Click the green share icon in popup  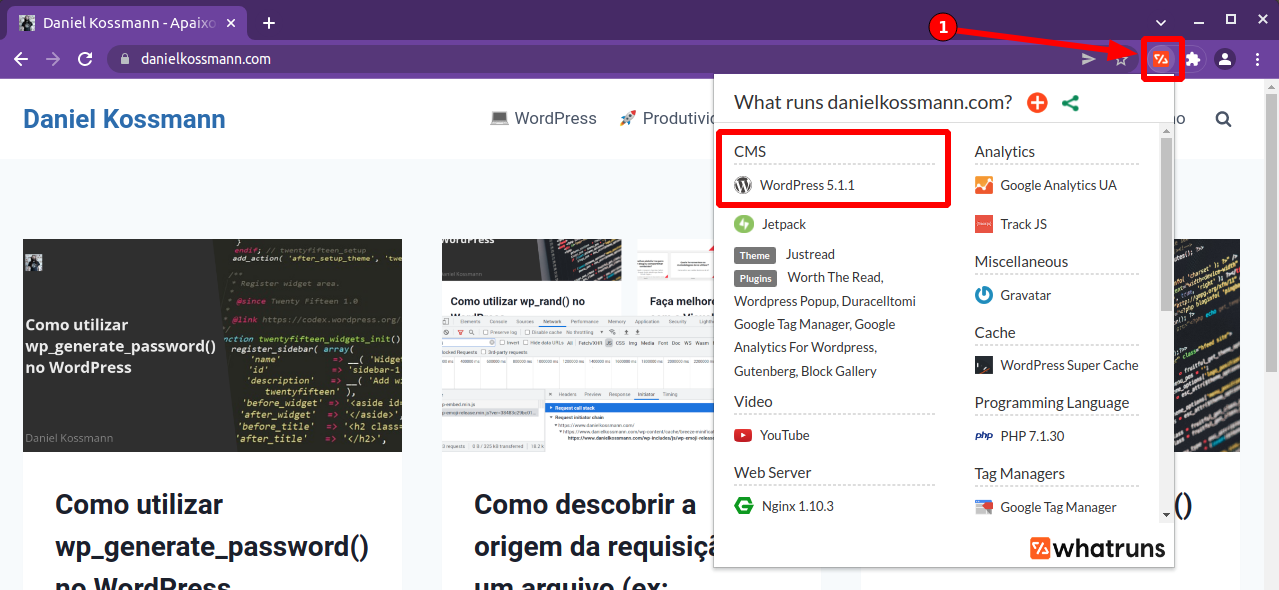pos(1070,102)
